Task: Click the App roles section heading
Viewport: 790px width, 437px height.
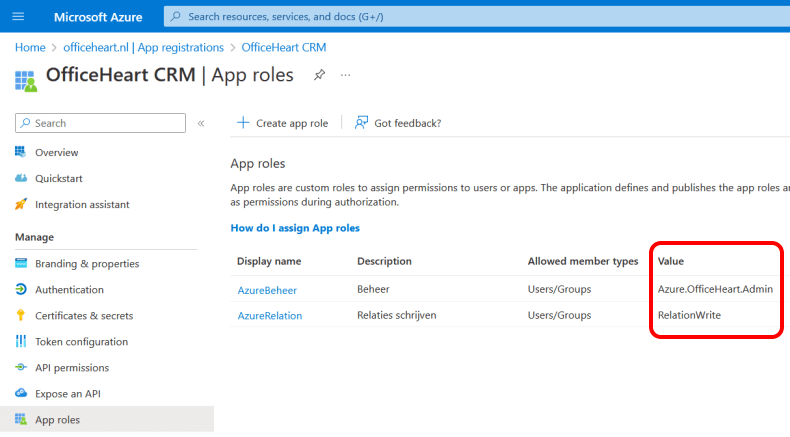Action: tap(257, 163)
